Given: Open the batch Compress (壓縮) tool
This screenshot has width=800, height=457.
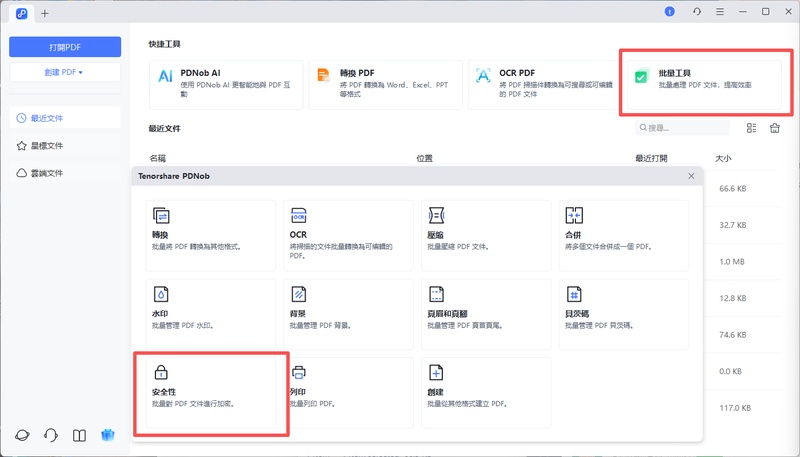Looking at the screenshot, I should coord(486,235).
